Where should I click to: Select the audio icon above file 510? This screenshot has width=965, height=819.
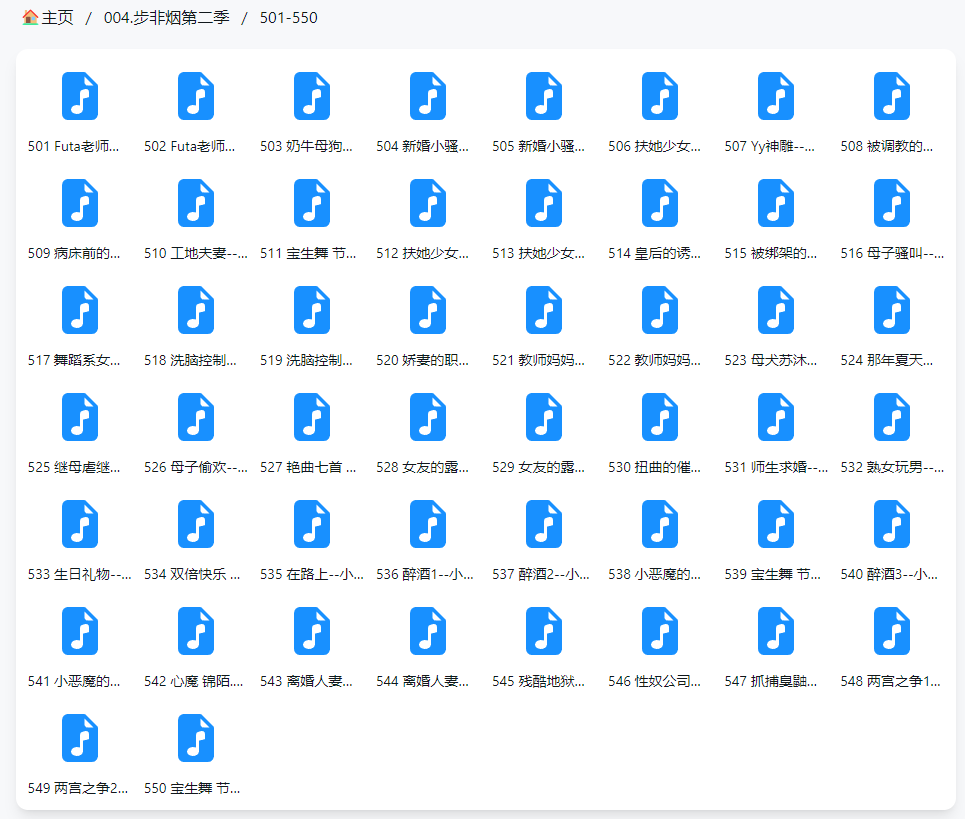(196, 204)
